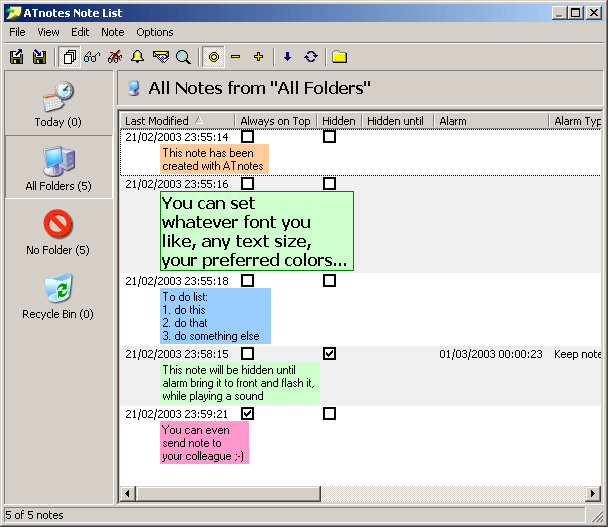Screen dimensions: 608x527
Task: Click alarm value 01/03/2003 00:00:23
Action: point(491,354)
